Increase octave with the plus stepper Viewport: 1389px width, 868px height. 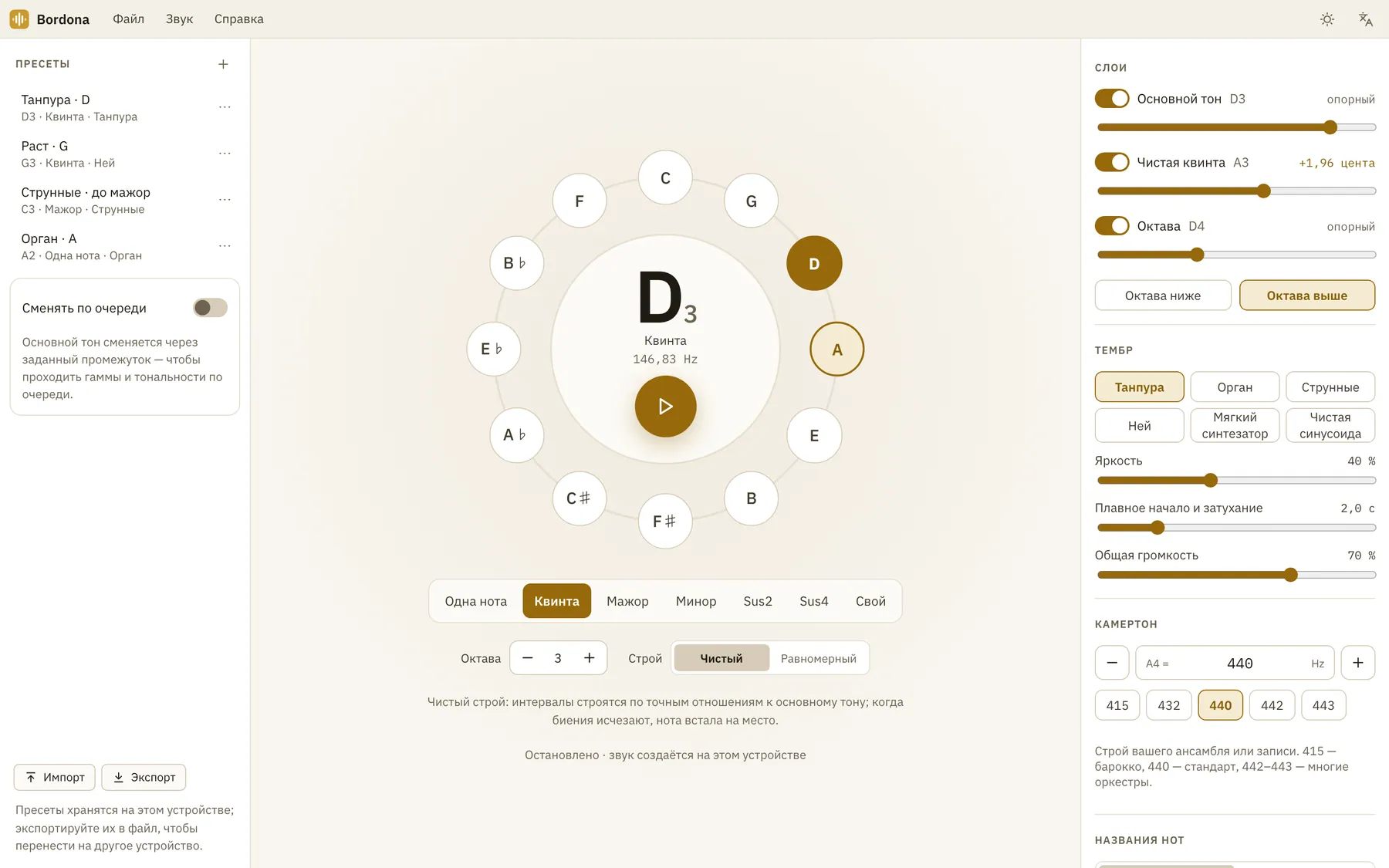pos(589,658)
